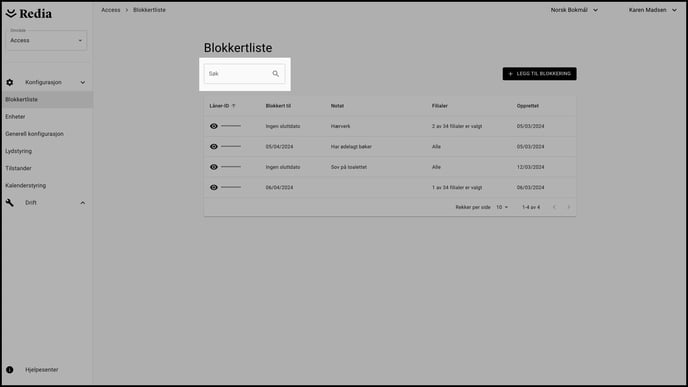
Task: Click the 05/04/2024 blocked-until date
Action: (x=279, y=147)
